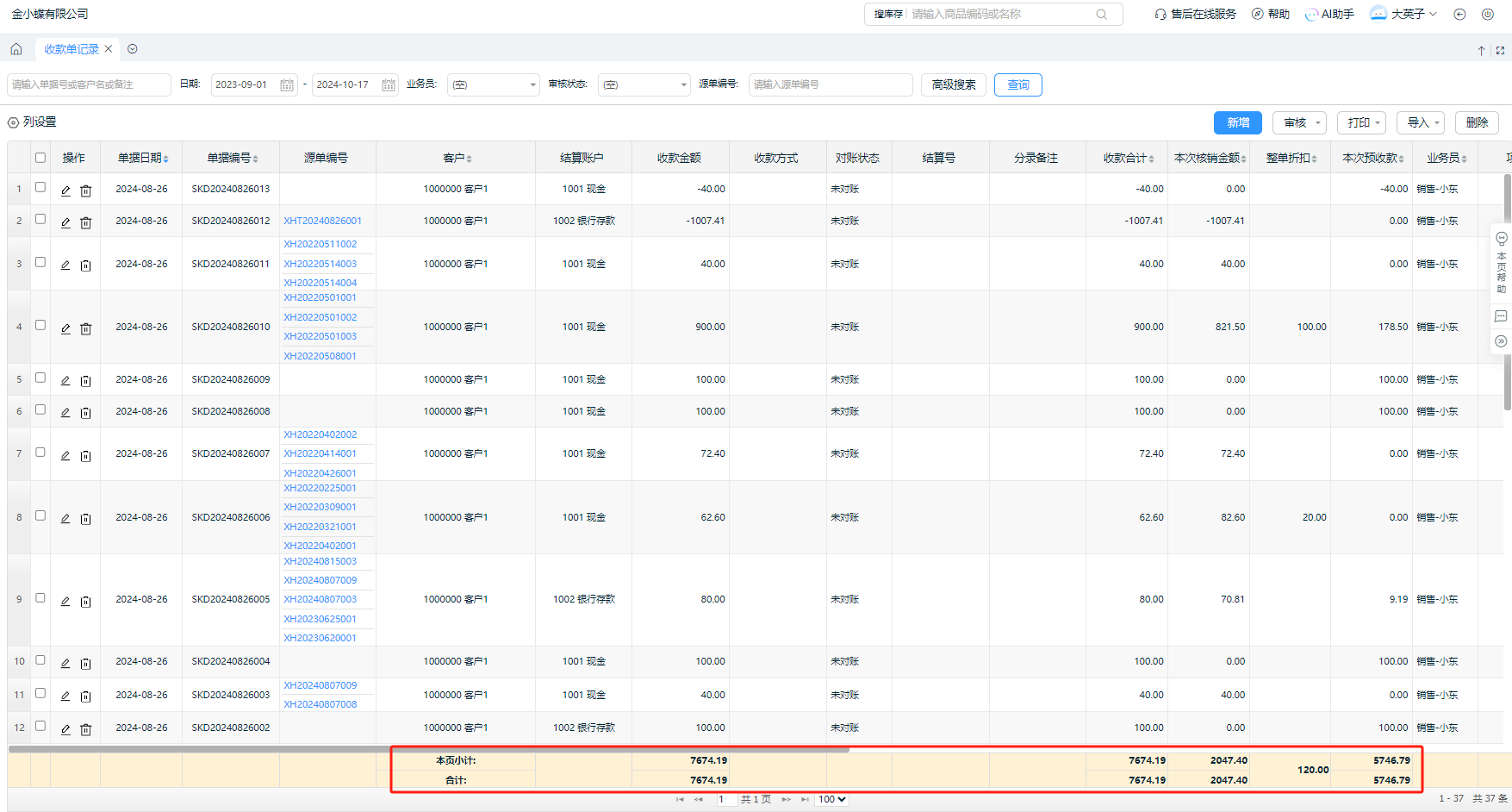This screenshot has width=1512, height=812.
Task: Click the horizontal table scrollbar
Action: click(428, 749)
